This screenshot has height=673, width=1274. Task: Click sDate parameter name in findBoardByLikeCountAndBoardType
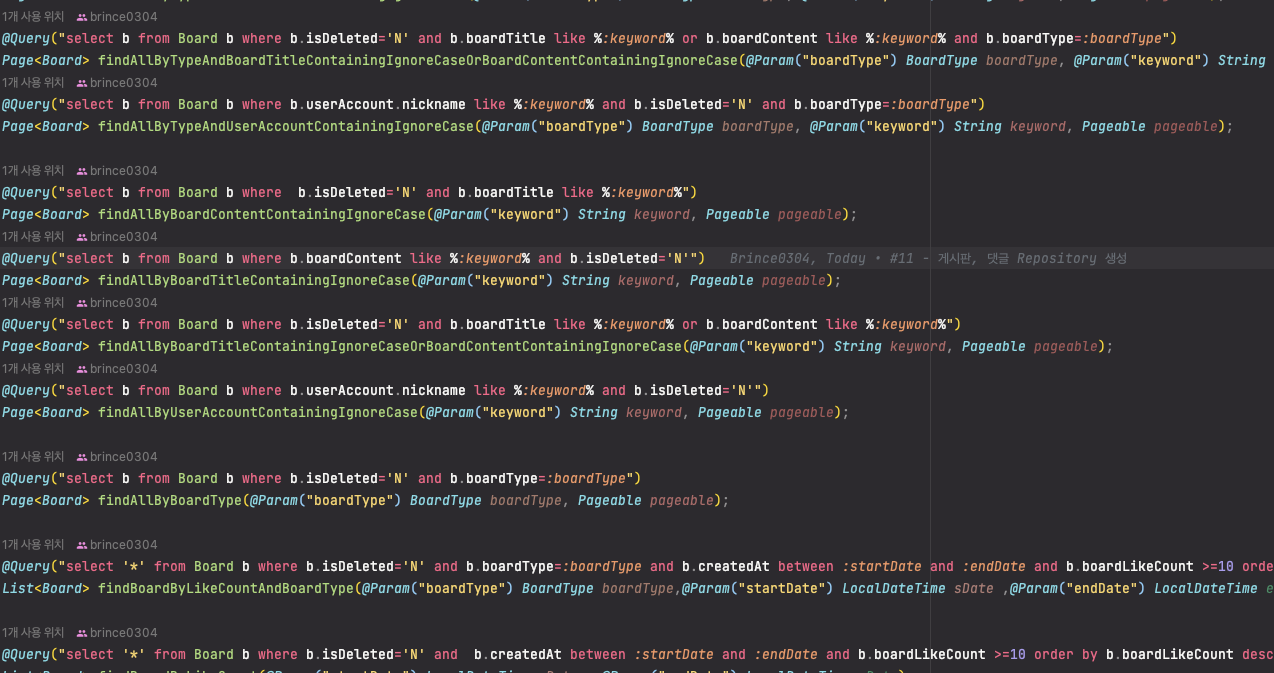[974, 589]
